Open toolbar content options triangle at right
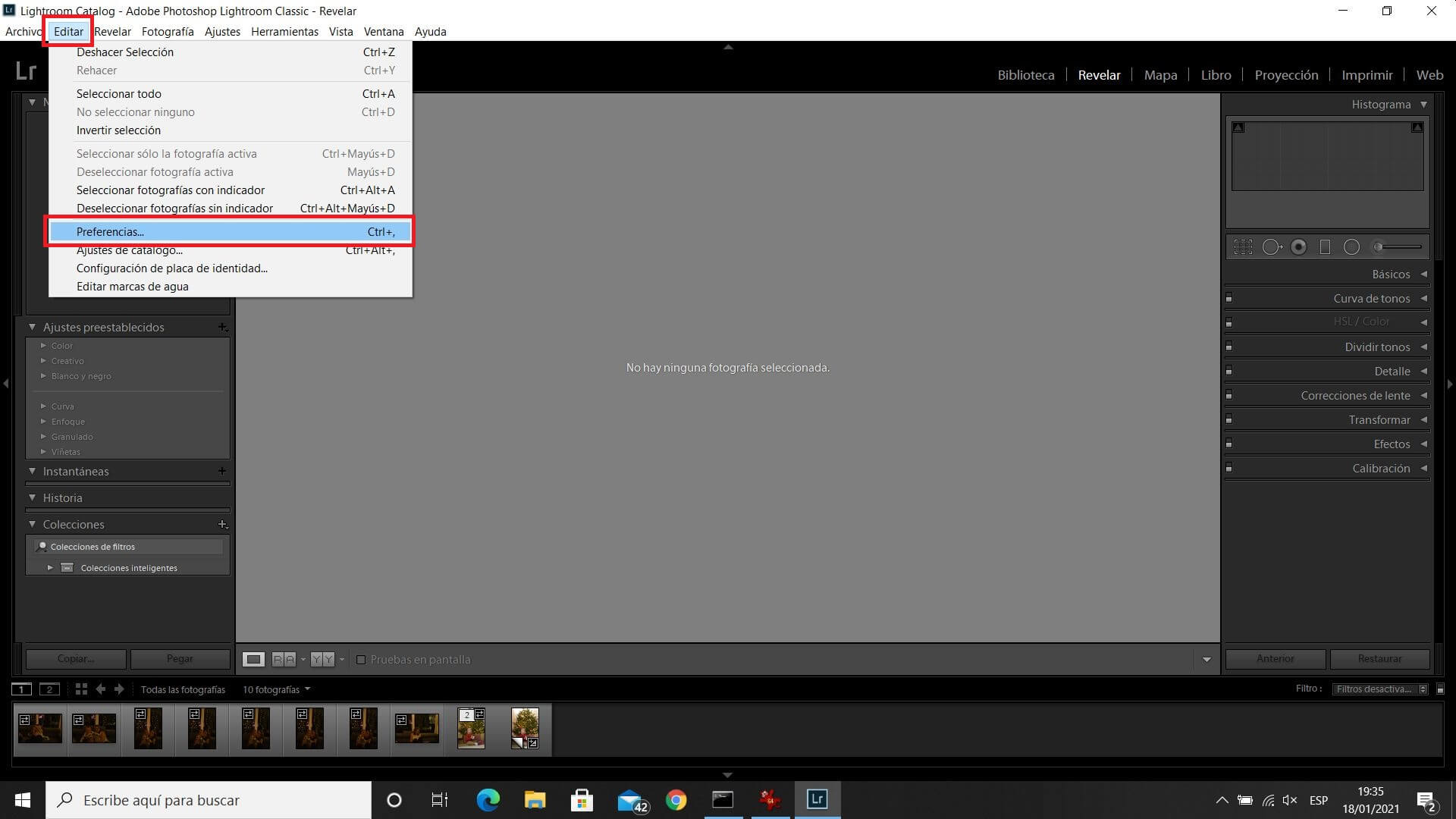1456x819 pixels. click(x=1207, y=659)
